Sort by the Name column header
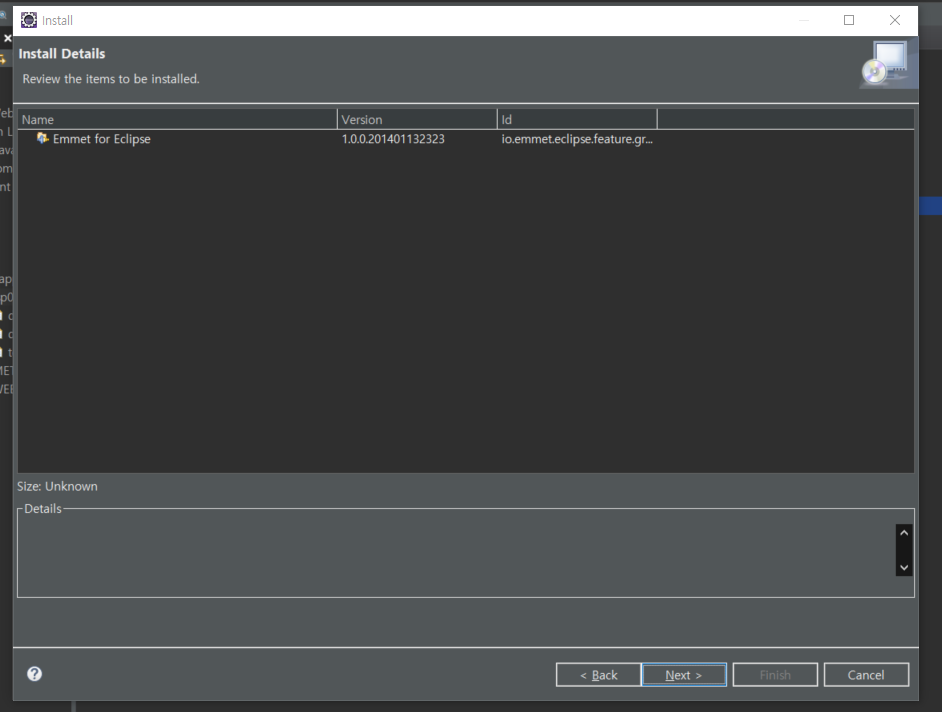 [178, 120]
